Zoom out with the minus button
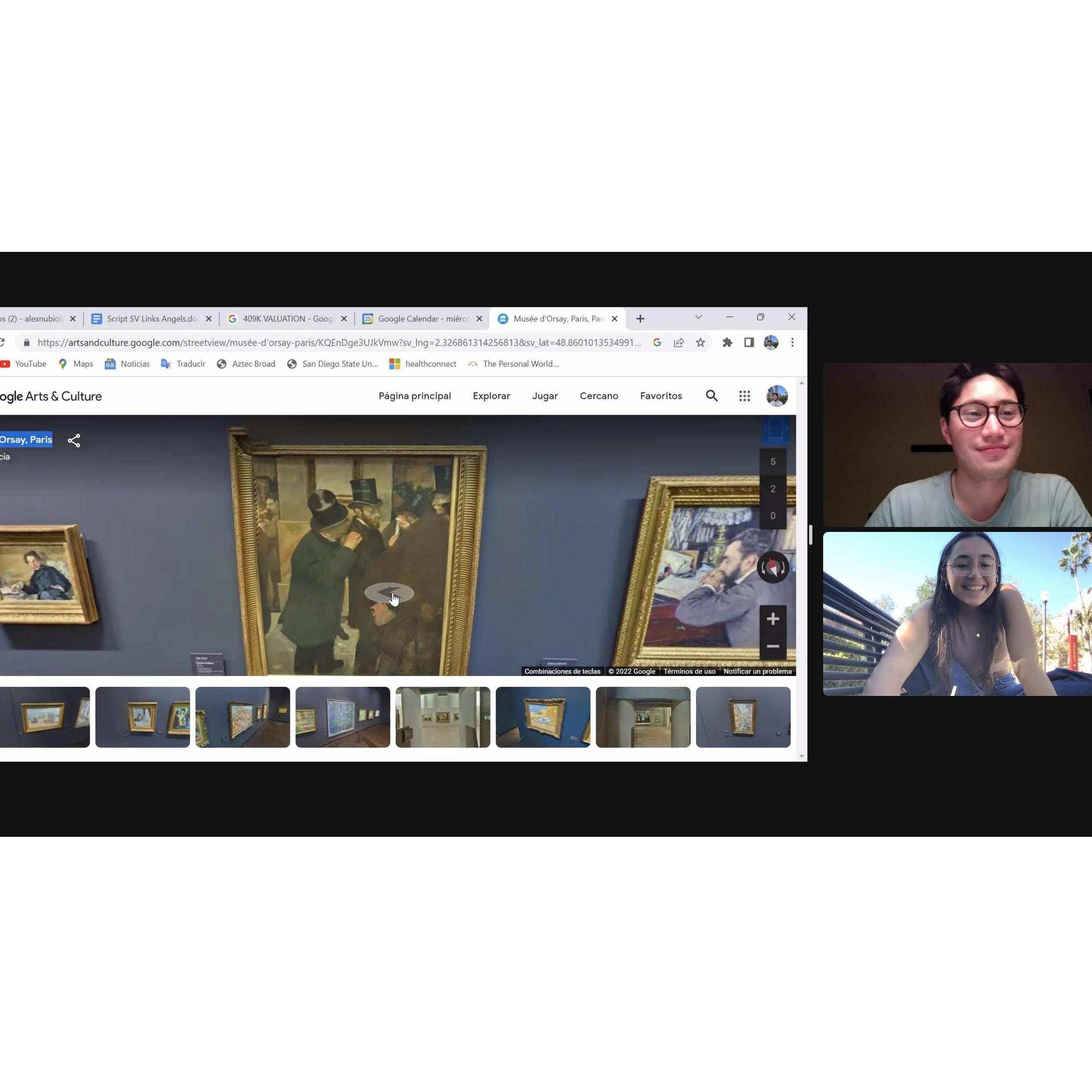This screenshot has height=1092, width=1092. coord(773,646)
